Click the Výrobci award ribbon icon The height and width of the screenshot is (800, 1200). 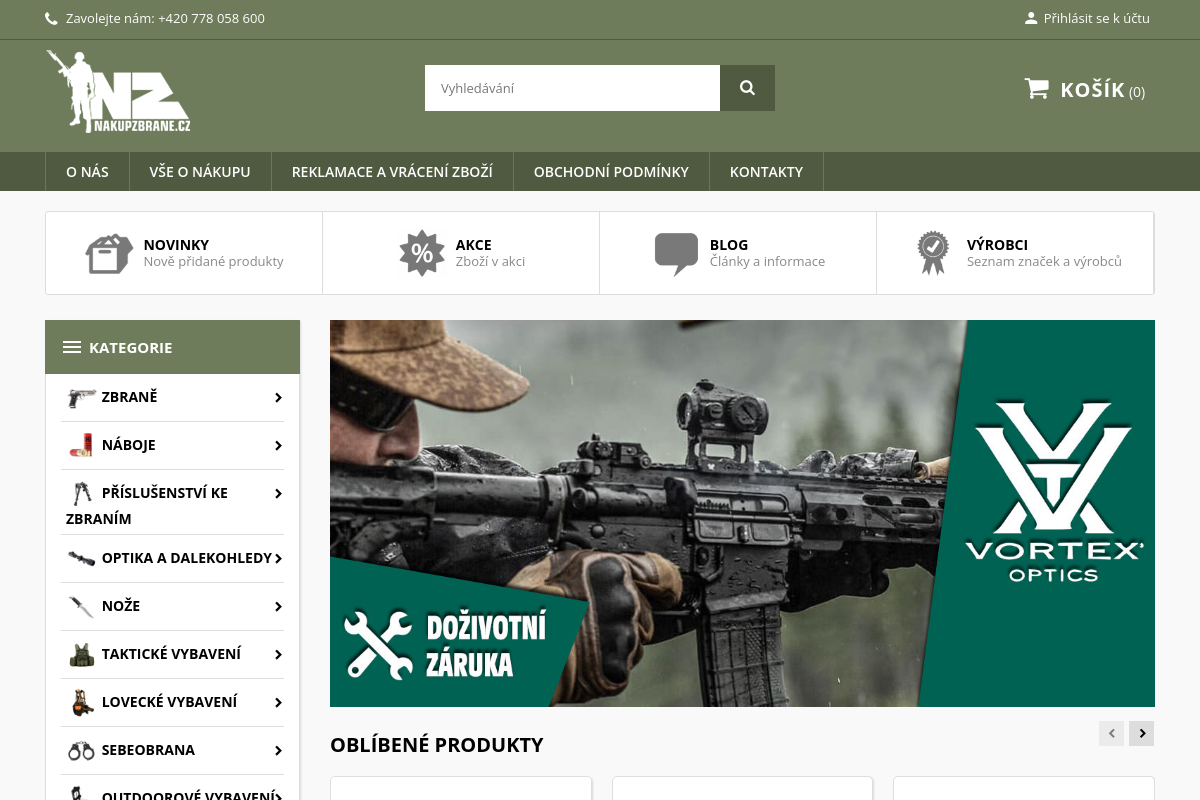tap(933, 253)
